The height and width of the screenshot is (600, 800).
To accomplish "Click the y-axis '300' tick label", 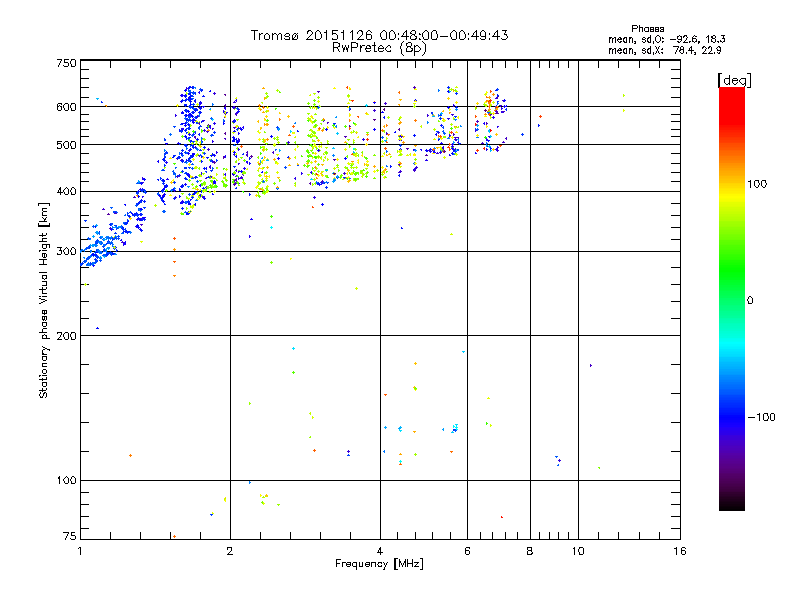I will coord(66,252).
